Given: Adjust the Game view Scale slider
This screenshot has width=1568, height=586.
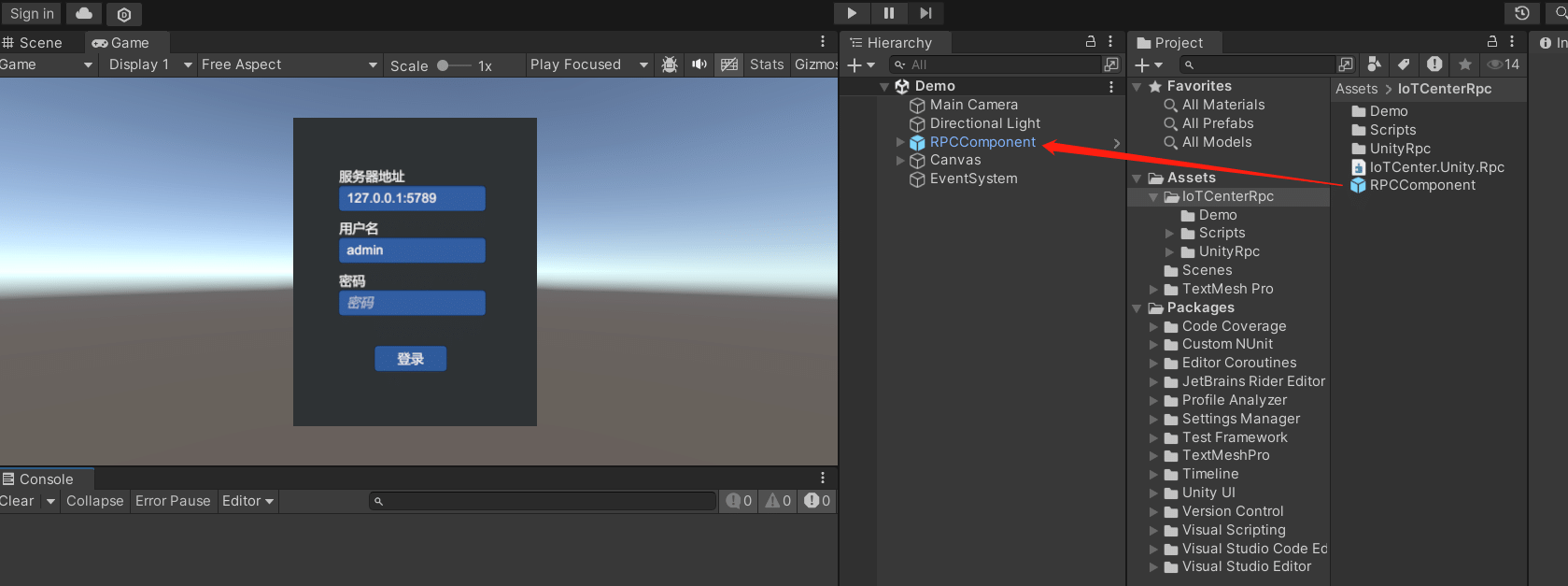Looking at the screenshot, I should click(x=444, y=65).
